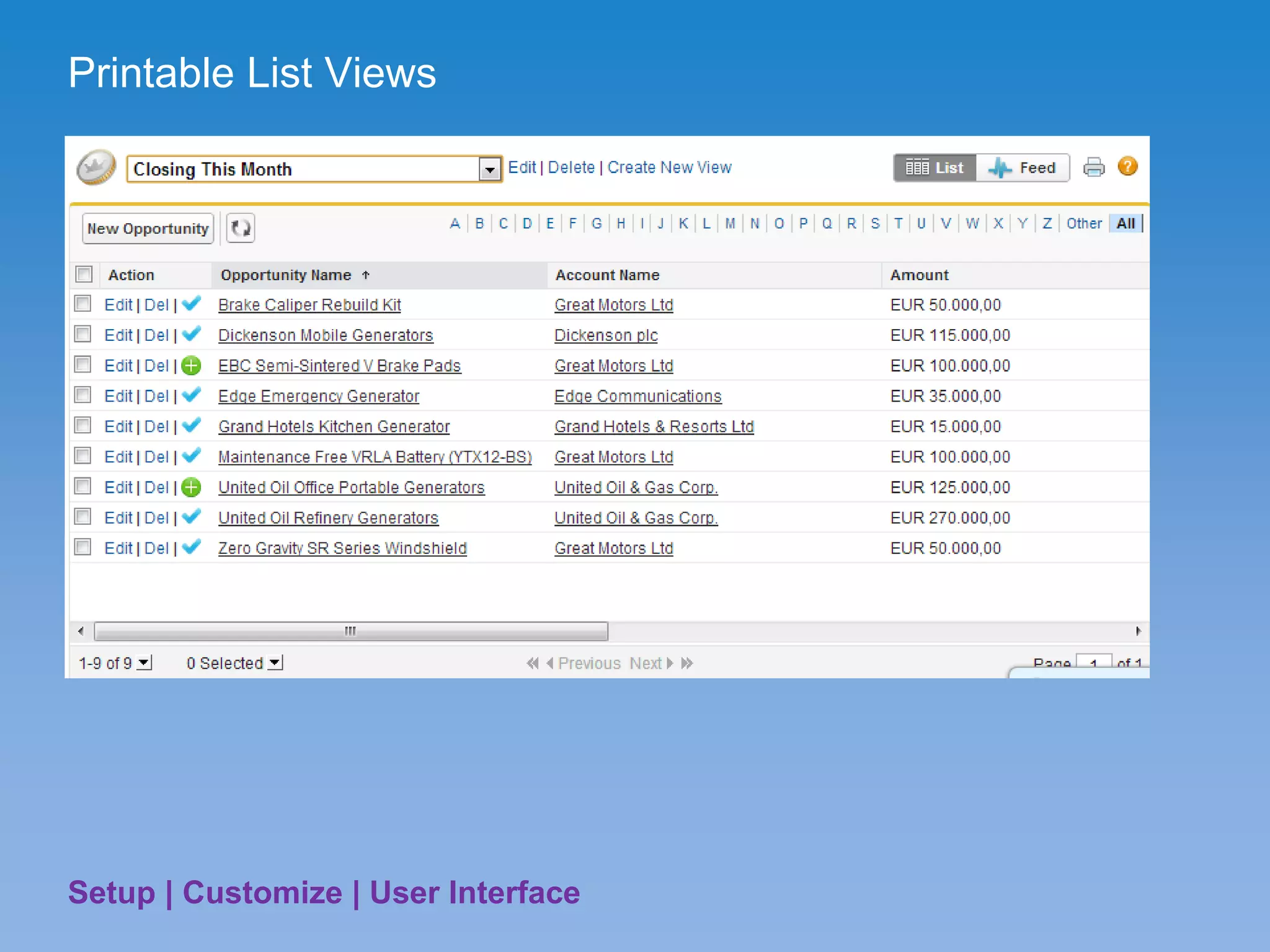The image size is (1270, 952).
Task: Click Previous page link
Action: (589, 663)
